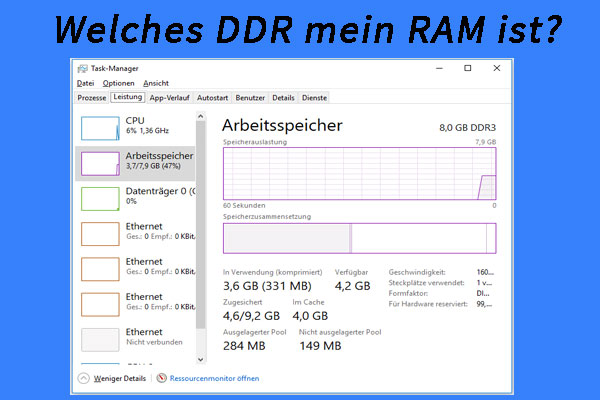The height and width of the screenshot is (400, 600).
Task: Minimize the Task-Manager window
Action: pyautogui.click(x=439, y=68)
